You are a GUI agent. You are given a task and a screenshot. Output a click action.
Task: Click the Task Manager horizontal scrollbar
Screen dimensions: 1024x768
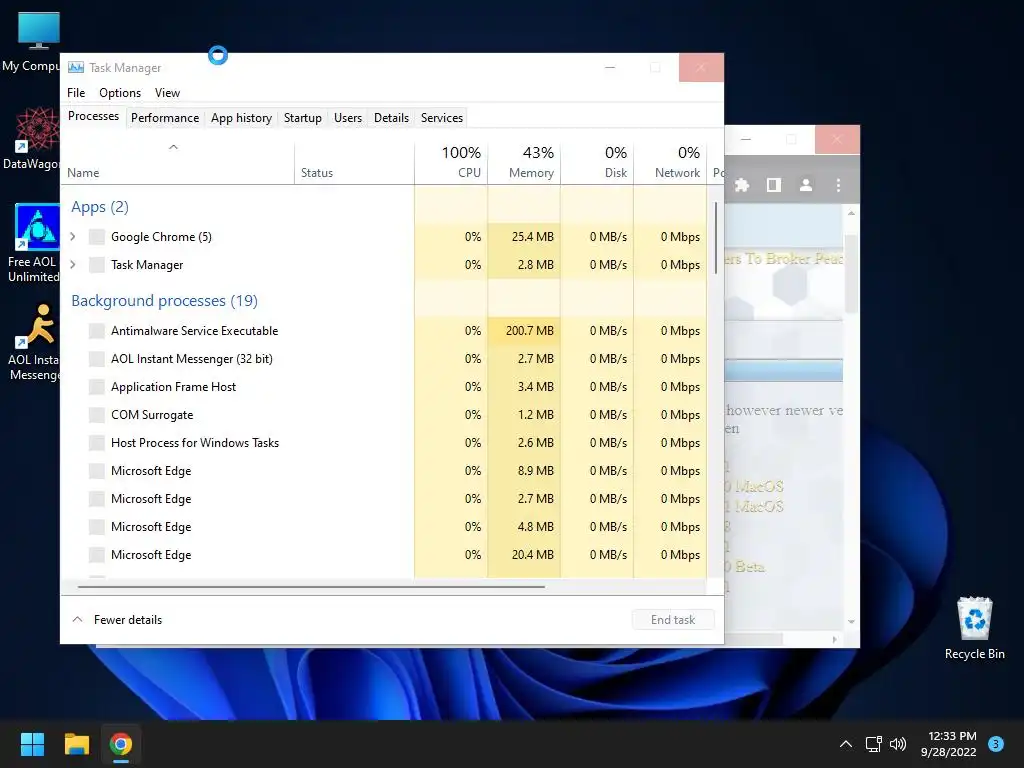click(x=311, y=587)
